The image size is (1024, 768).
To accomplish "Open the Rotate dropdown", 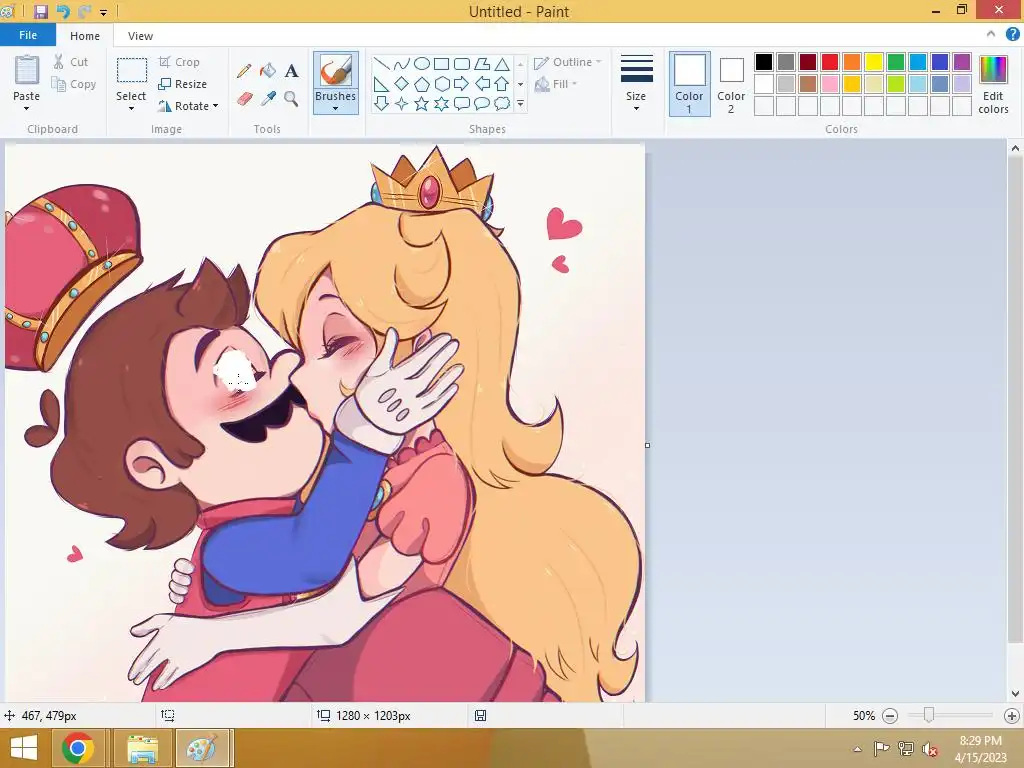I will click(x=188, y=106).
